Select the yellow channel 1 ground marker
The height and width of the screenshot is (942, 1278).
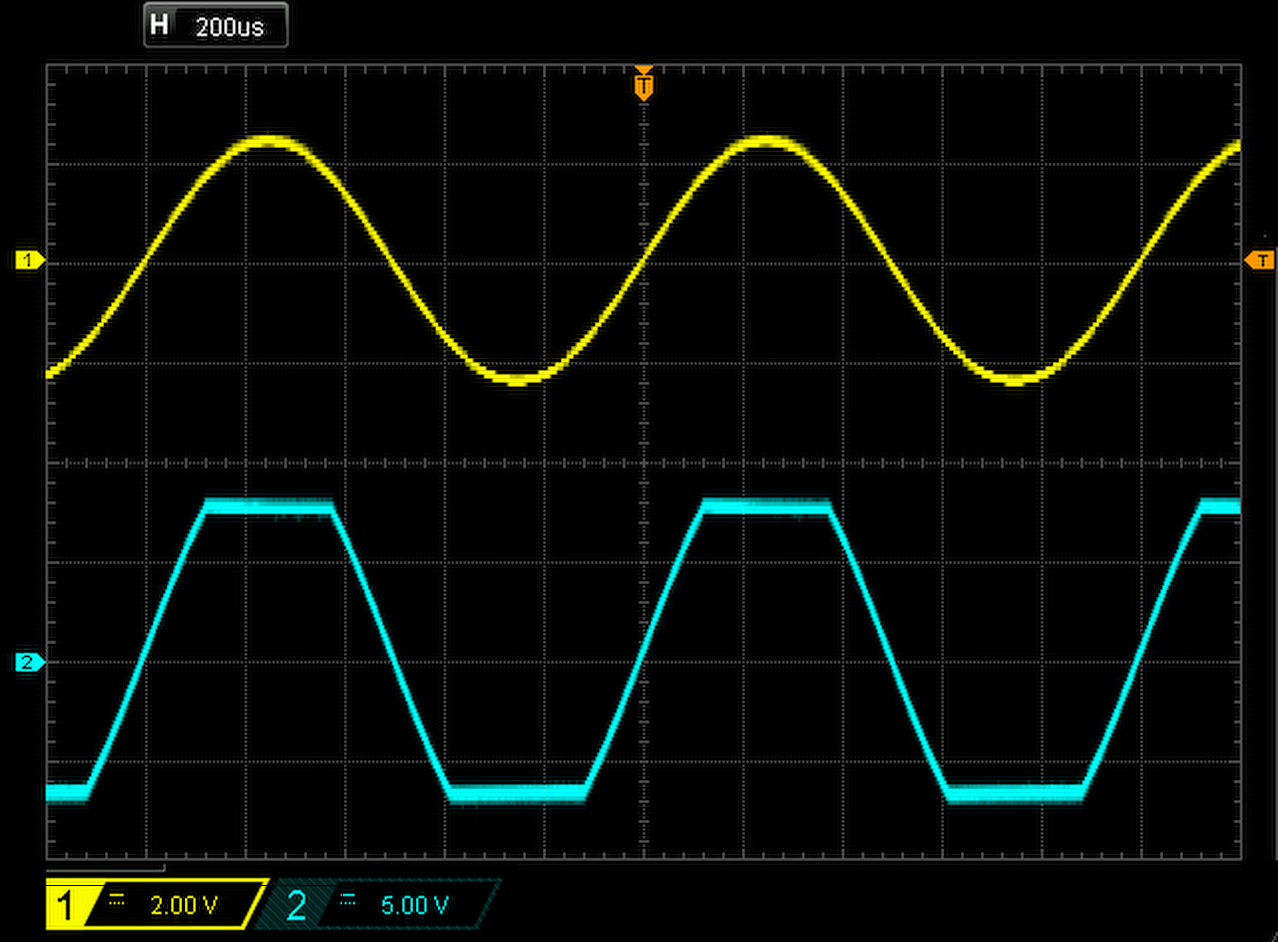tap(29, 260)
